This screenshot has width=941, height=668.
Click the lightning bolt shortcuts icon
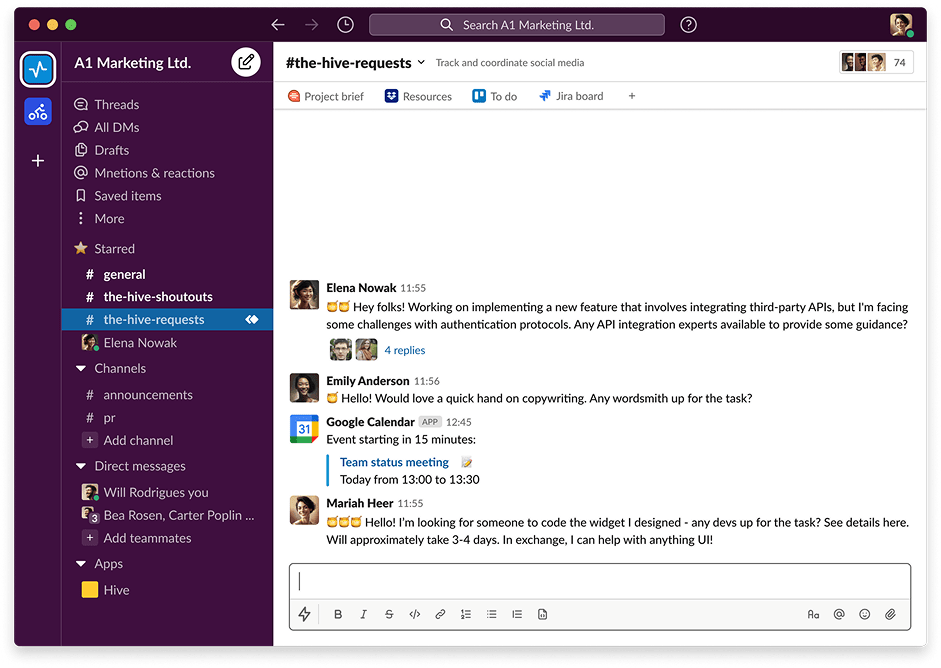tap(305, 614)
